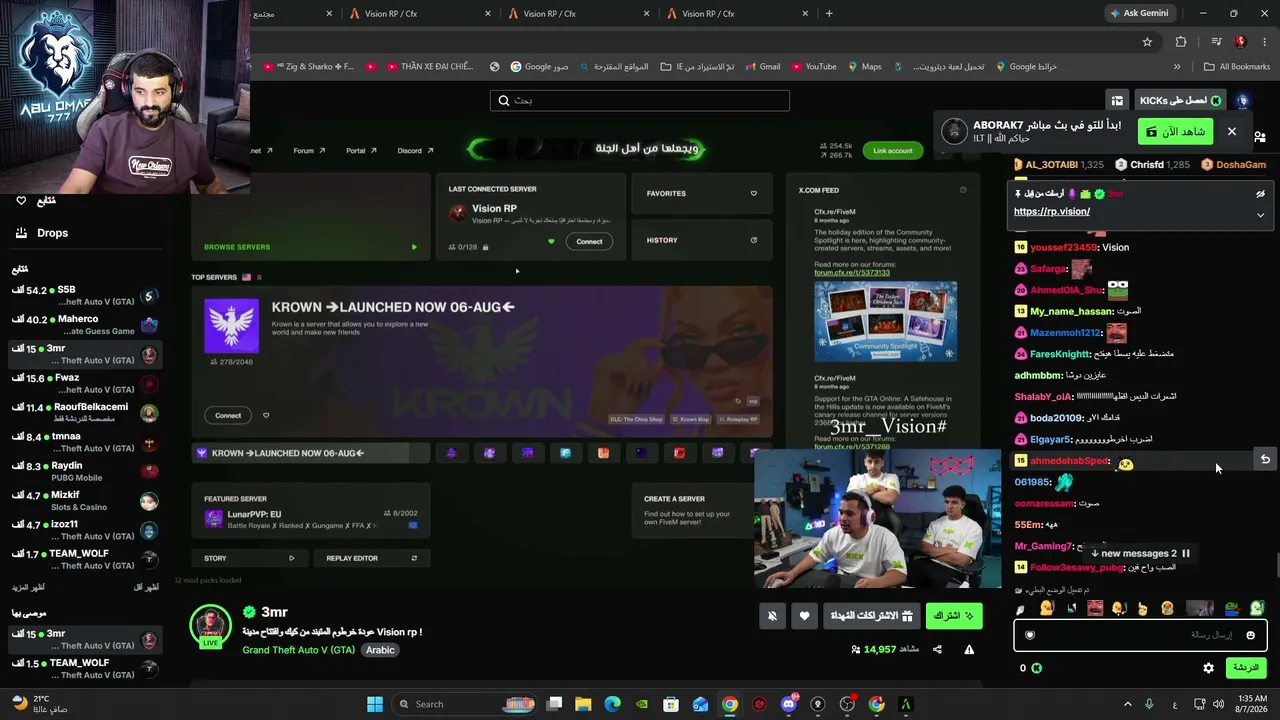Screen dimensions: 1280x720
Task: Focus the chat message input field
Action: point(1140,635)
